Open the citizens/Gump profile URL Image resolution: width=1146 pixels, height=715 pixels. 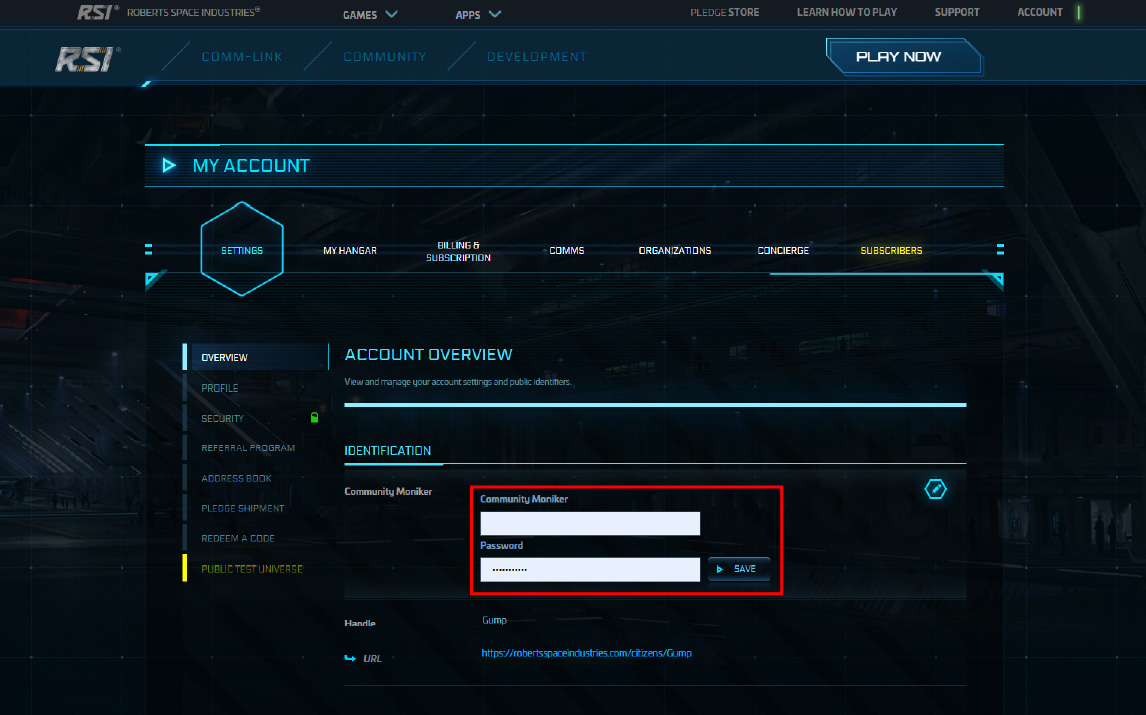point(586,653)
